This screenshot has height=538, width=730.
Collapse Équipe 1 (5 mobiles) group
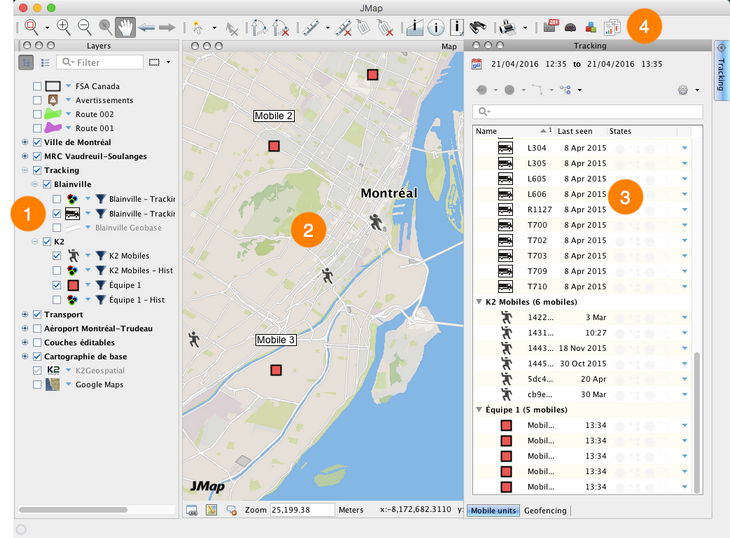[x=479, y=410]
